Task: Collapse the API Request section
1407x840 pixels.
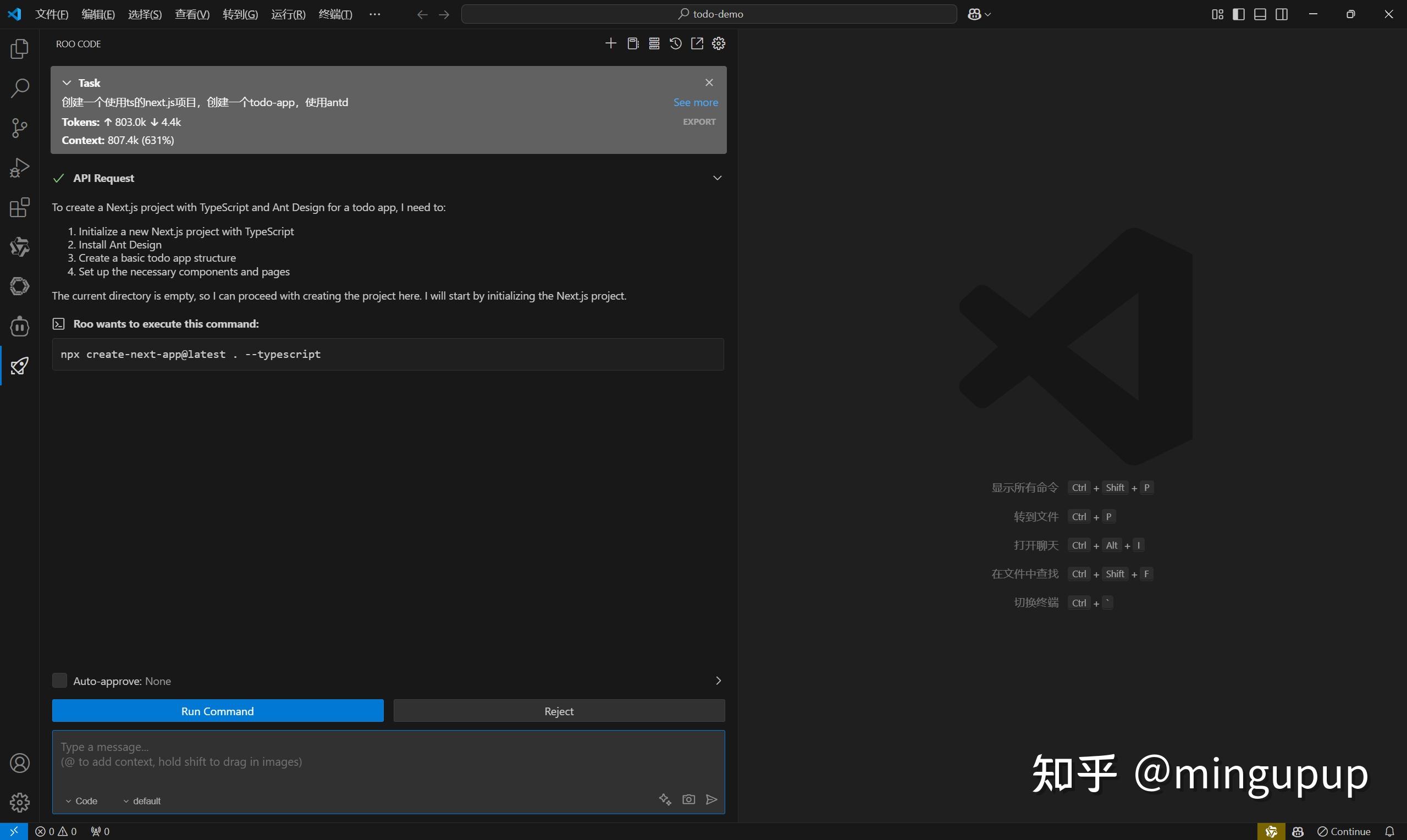Action: click(718, 177)
